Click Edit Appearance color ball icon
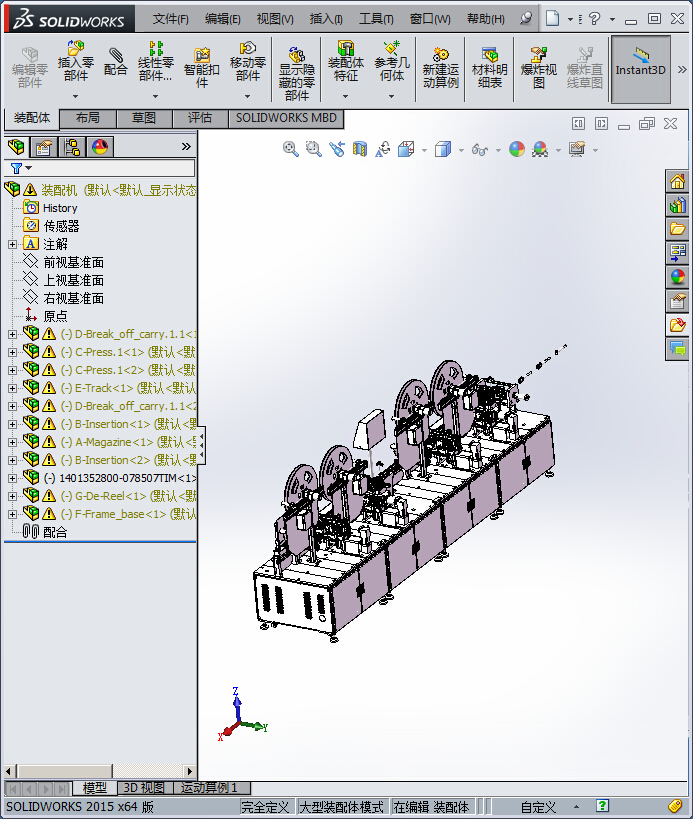The image size is (693, 819). point(516,149)
